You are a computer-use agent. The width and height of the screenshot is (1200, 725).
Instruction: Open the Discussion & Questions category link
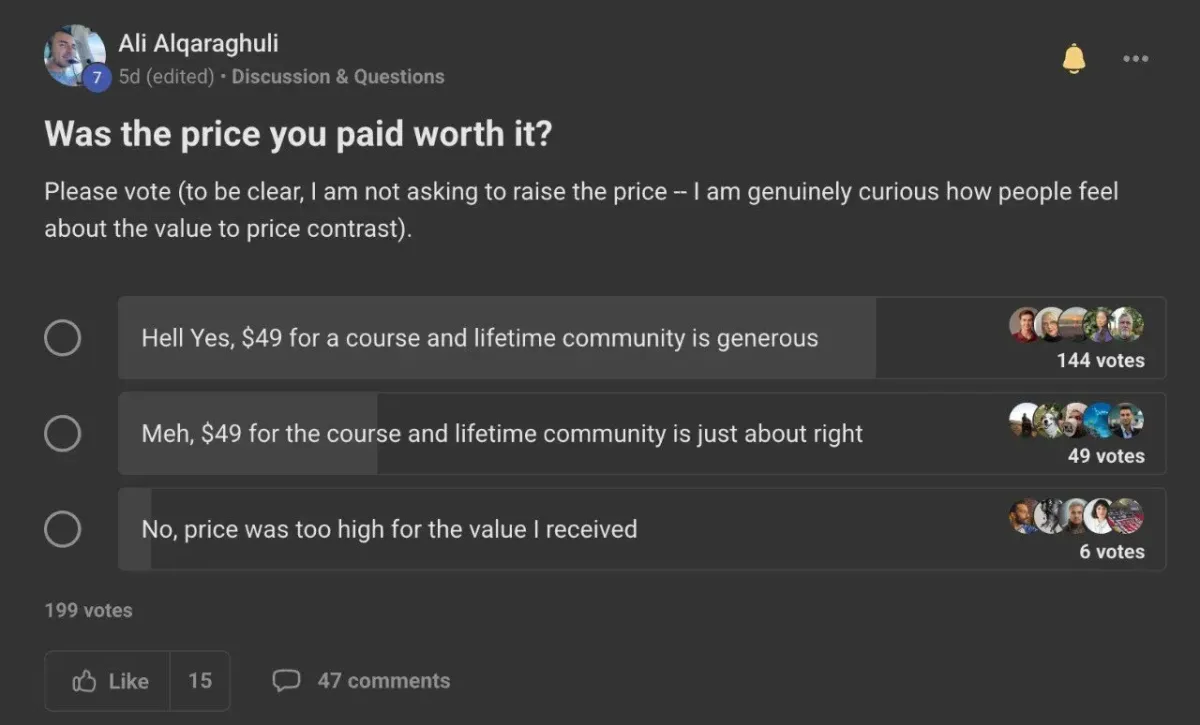[338, 77]
